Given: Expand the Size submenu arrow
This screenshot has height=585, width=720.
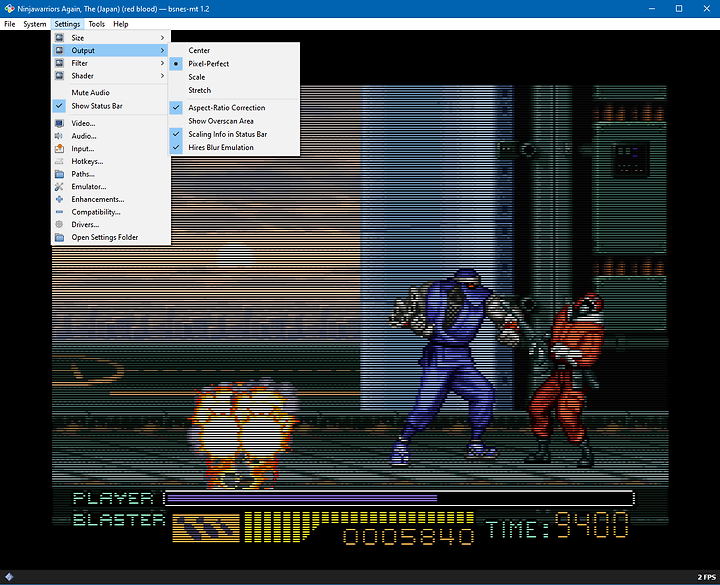Looking at the screenshot, I should pyautogui.click(x=163, y=38).
